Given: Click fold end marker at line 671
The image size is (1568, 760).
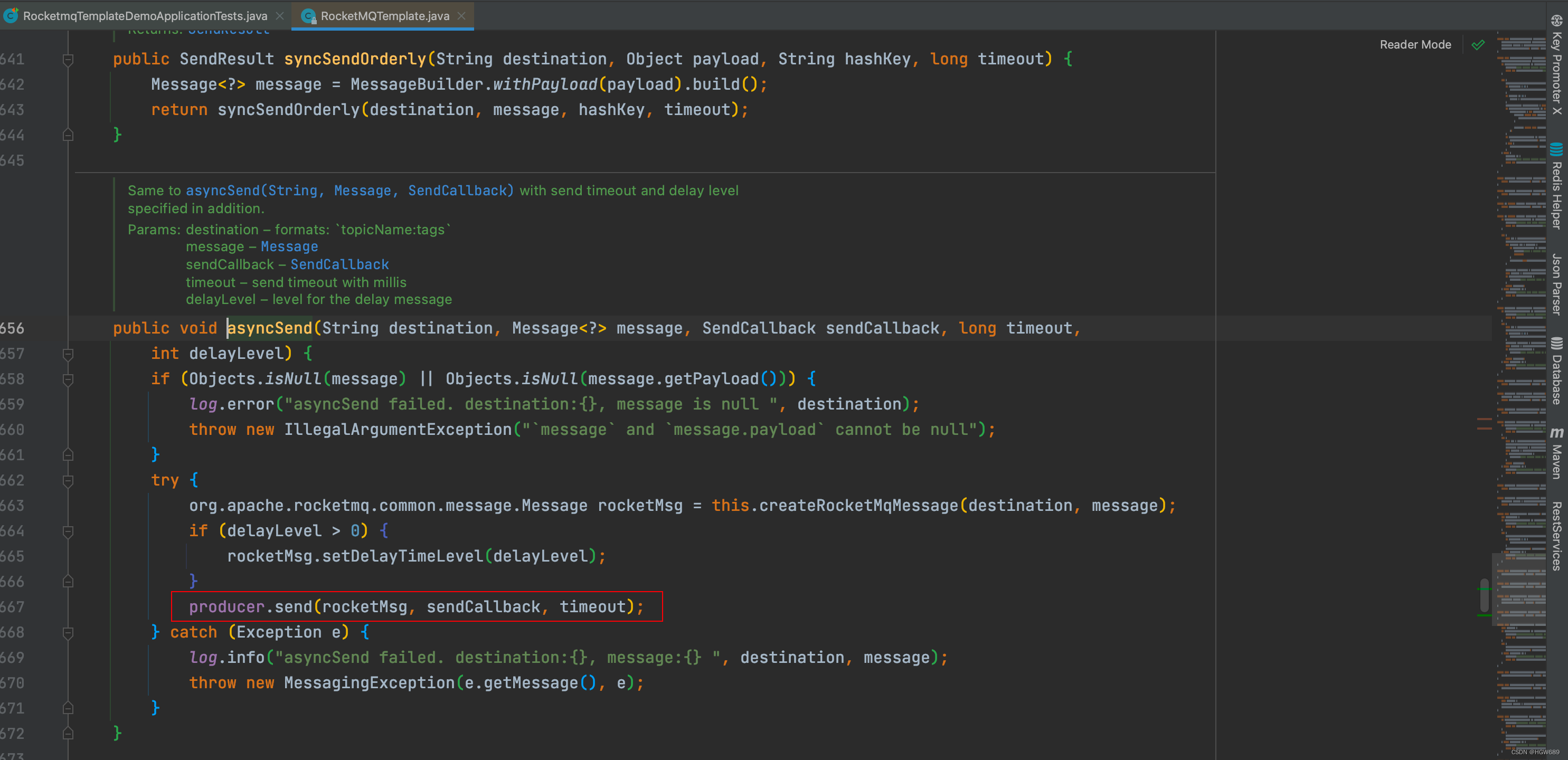Looking at the screenshot, I should [68, 708].
